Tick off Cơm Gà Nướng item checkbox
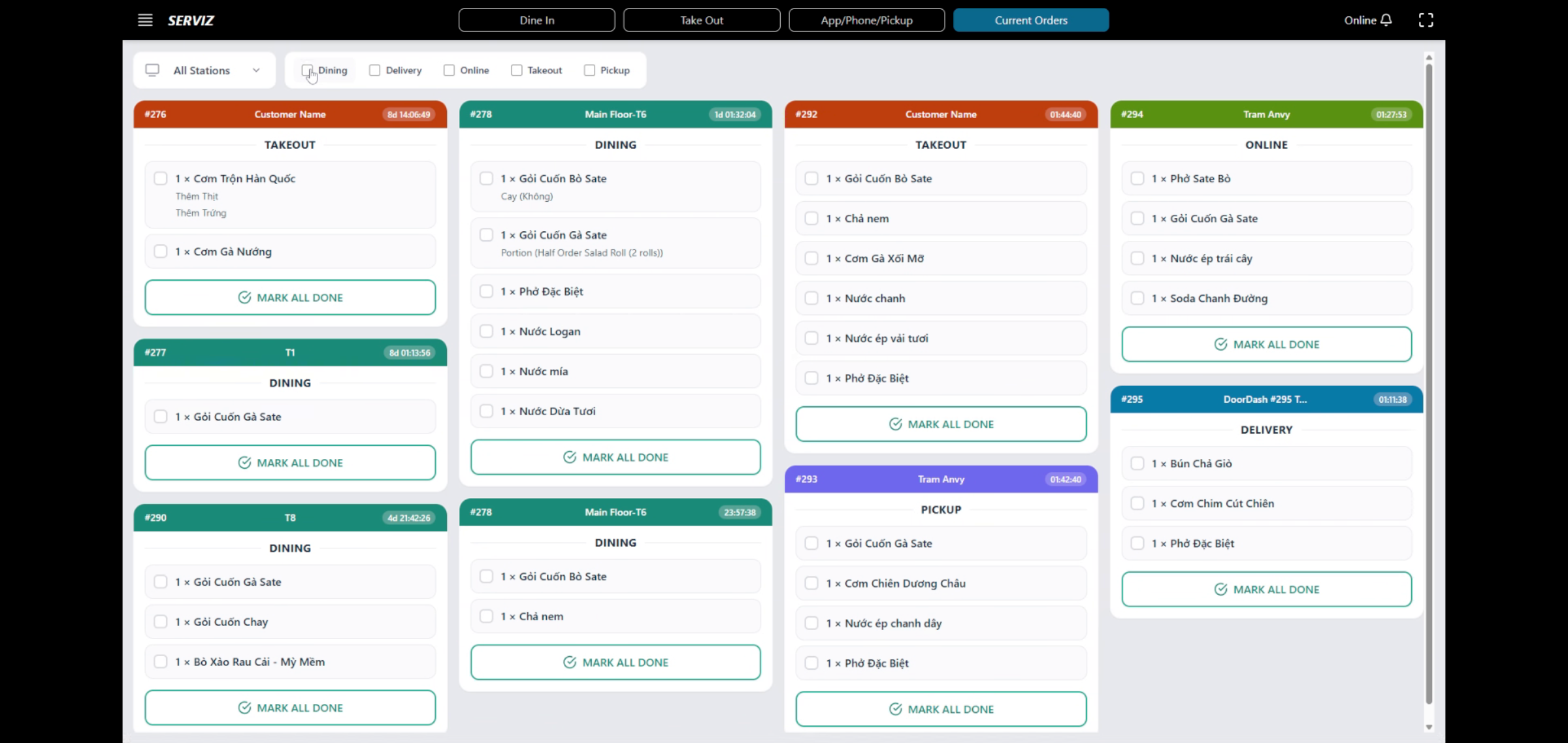This screenshot has width=1568, height=743. click(160, 251)
